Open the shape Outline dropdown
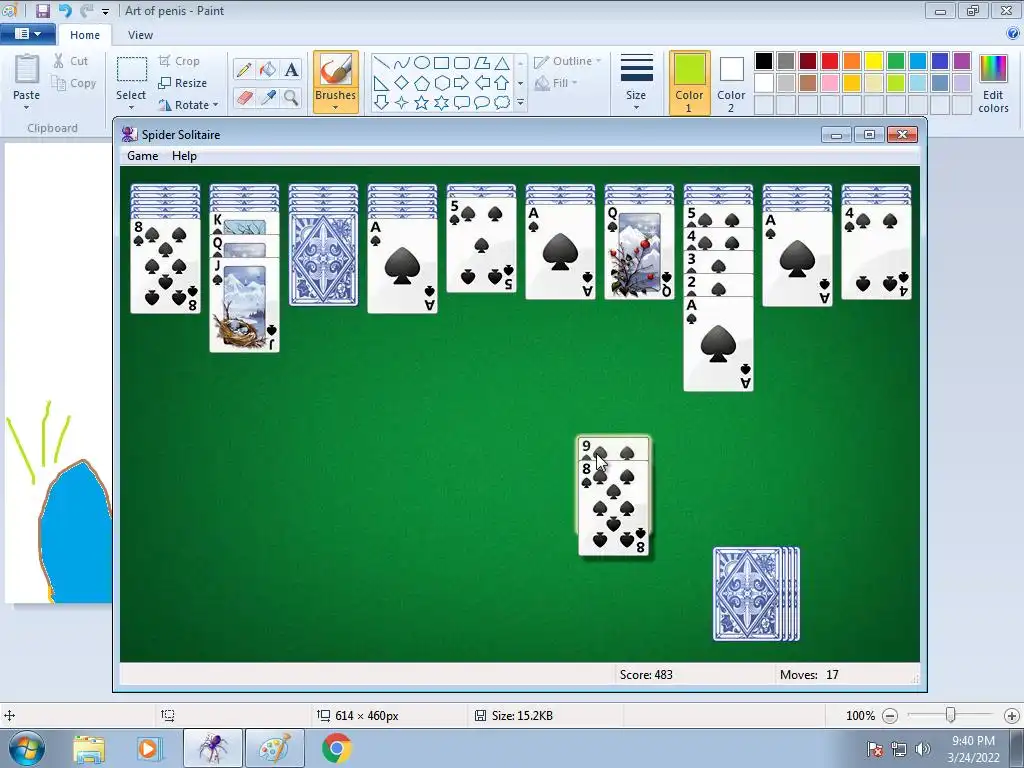 (567, 61)
